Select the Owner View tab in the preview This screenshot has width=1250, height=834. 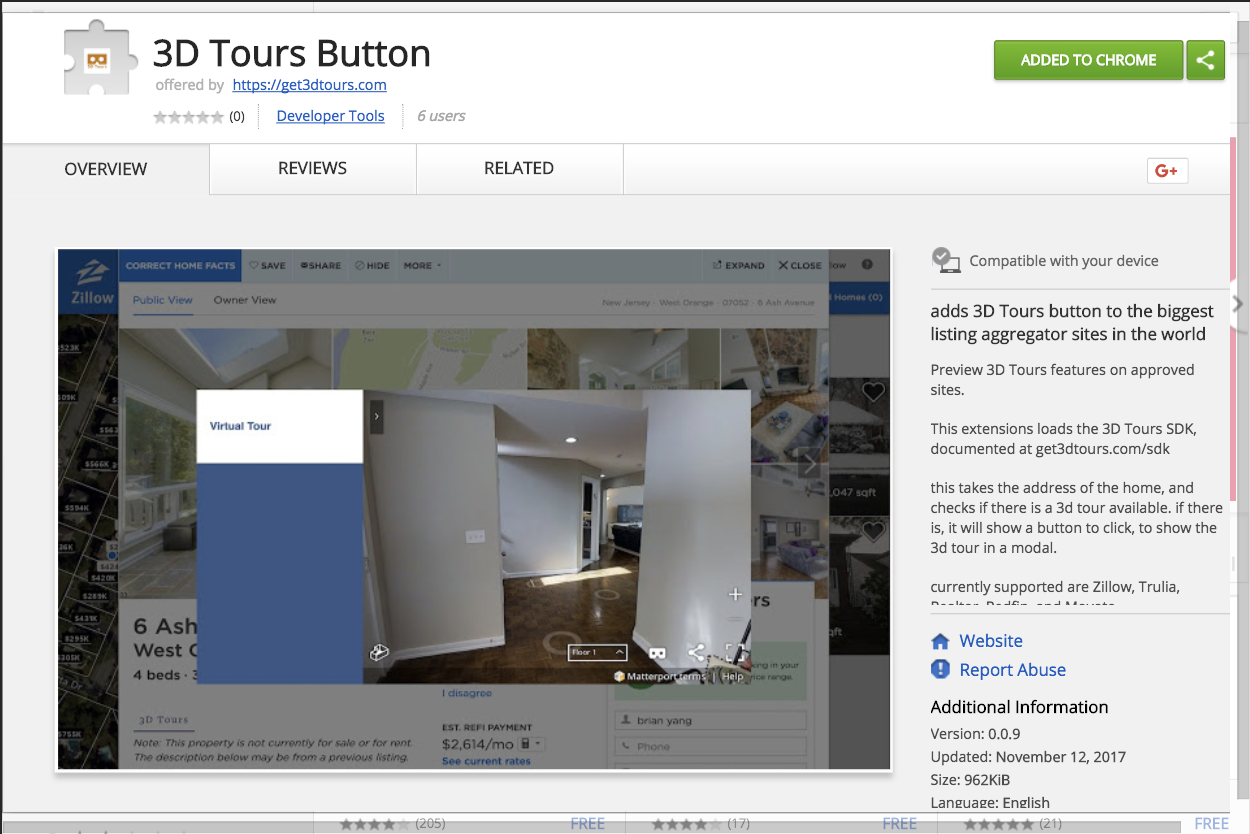tap(245, 300)
